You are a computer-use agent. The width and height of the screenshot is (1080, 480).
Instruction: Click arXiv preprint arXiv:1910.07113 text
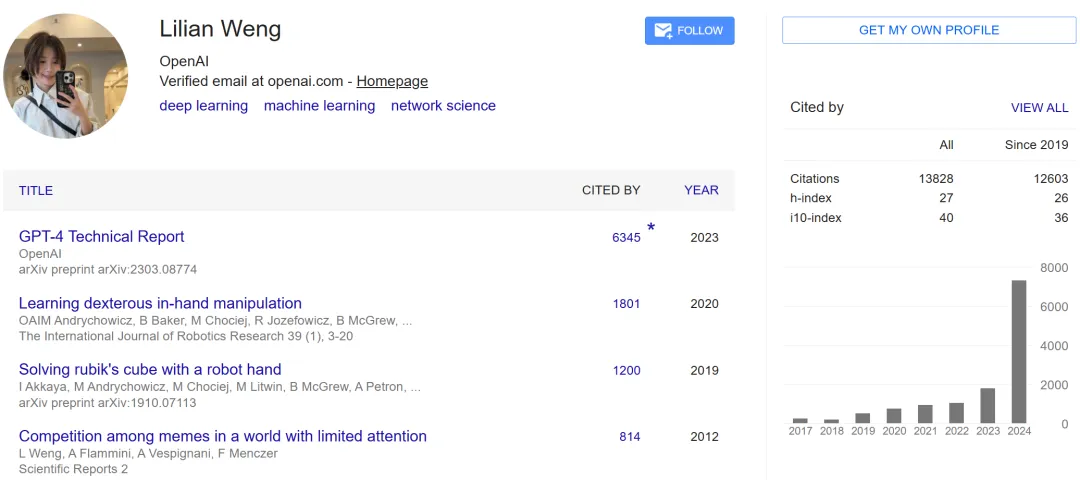pos(107,403)
